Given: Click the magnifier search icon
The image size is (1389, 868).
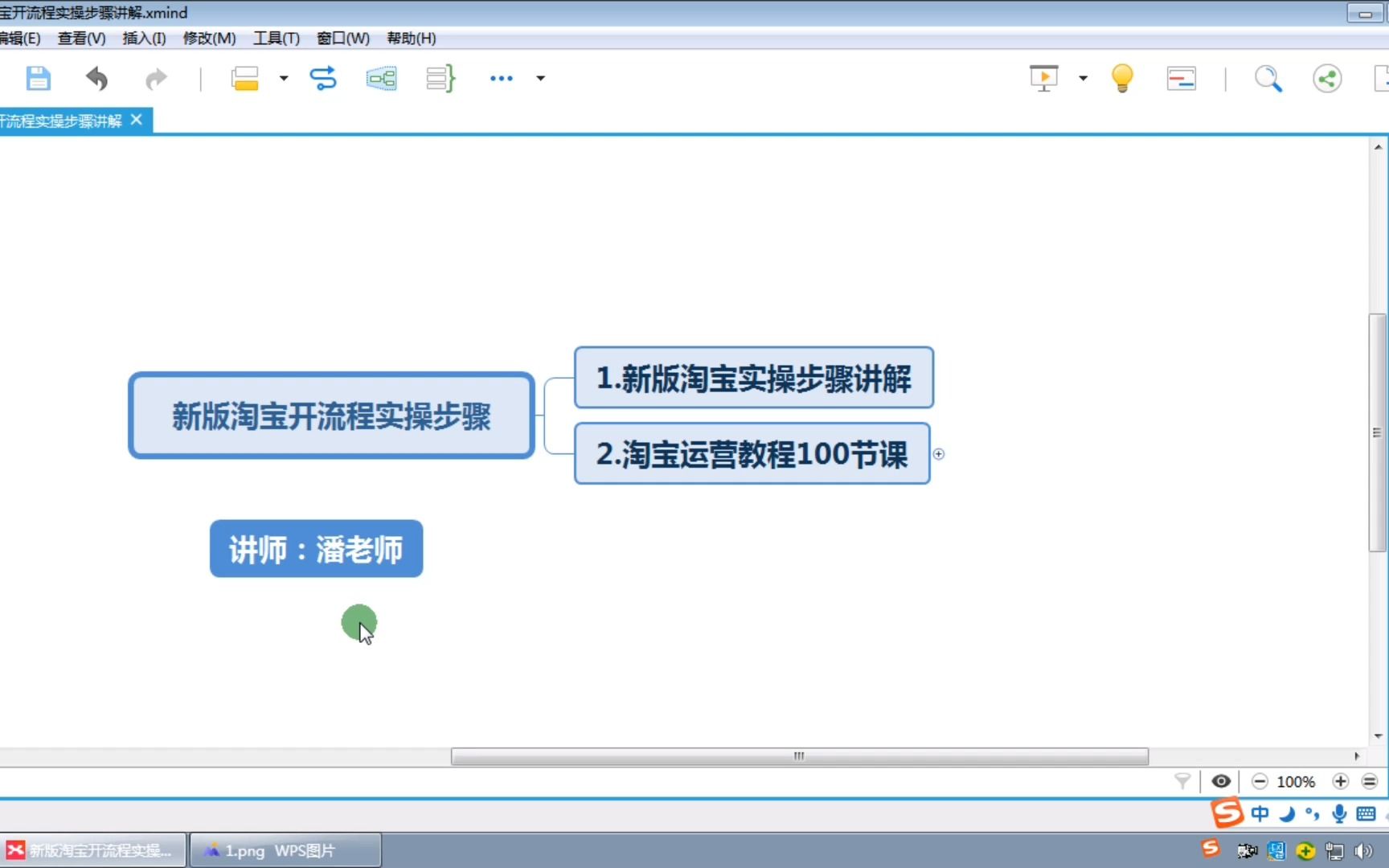Looking at the screenshot, I should (x=1268, y=79).
